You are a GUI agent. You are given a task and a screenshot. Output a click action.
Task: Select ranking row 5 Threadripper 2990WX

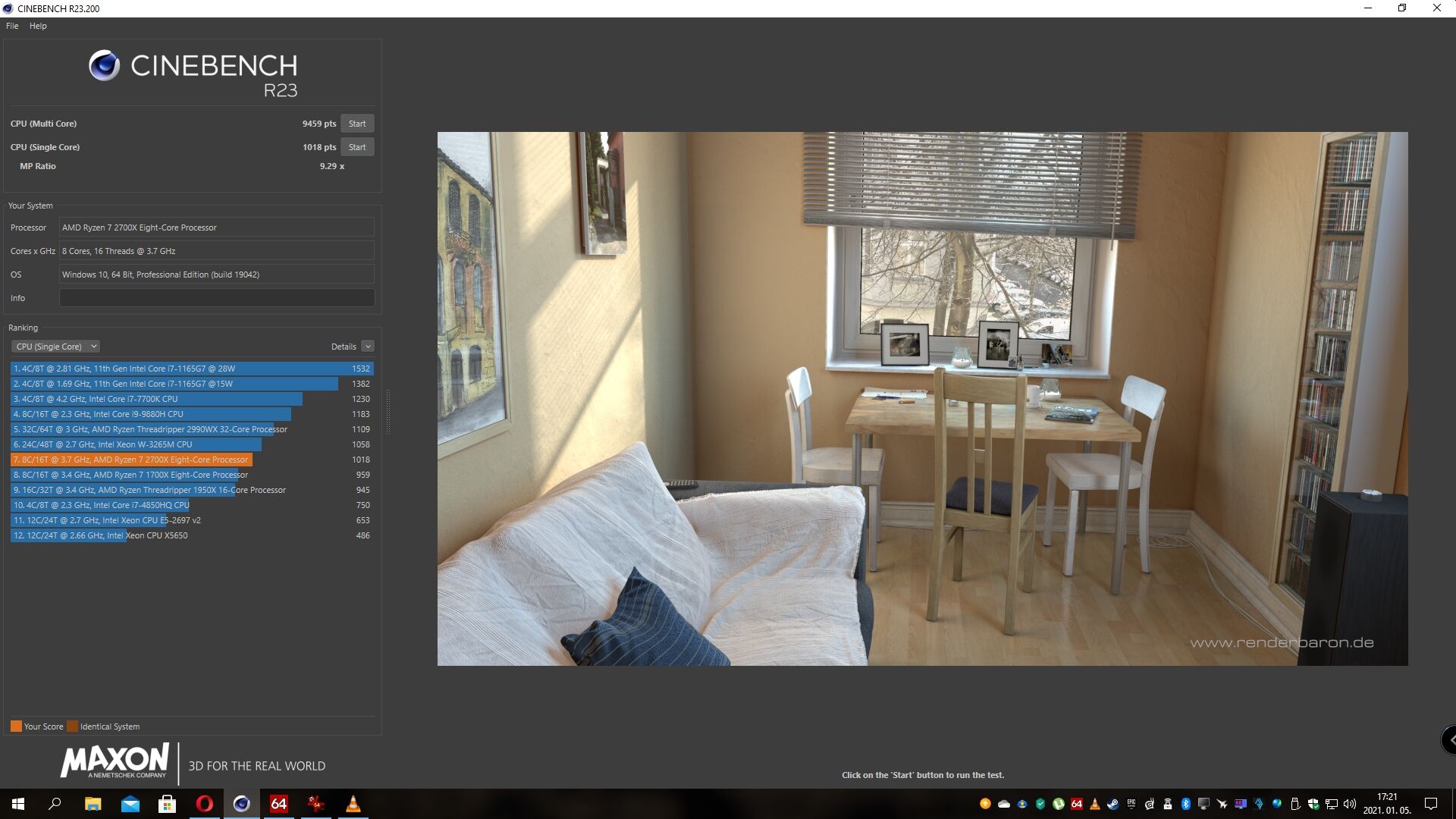192,429
